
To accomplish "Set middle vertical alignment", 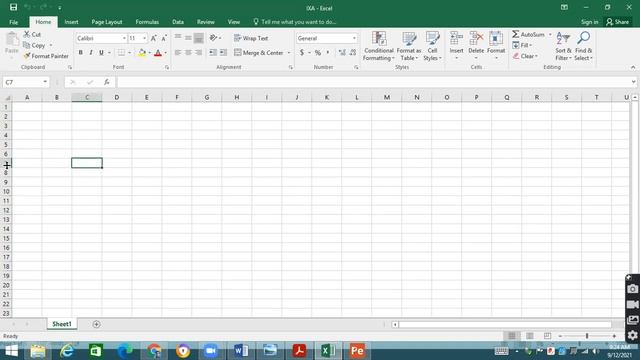I will (188, 38).
